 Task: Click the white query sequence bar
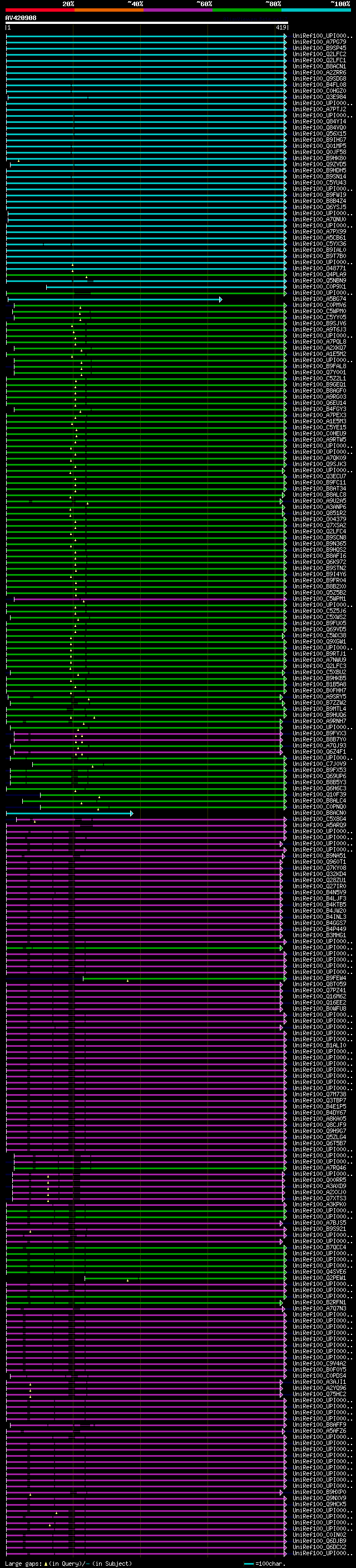147,22
